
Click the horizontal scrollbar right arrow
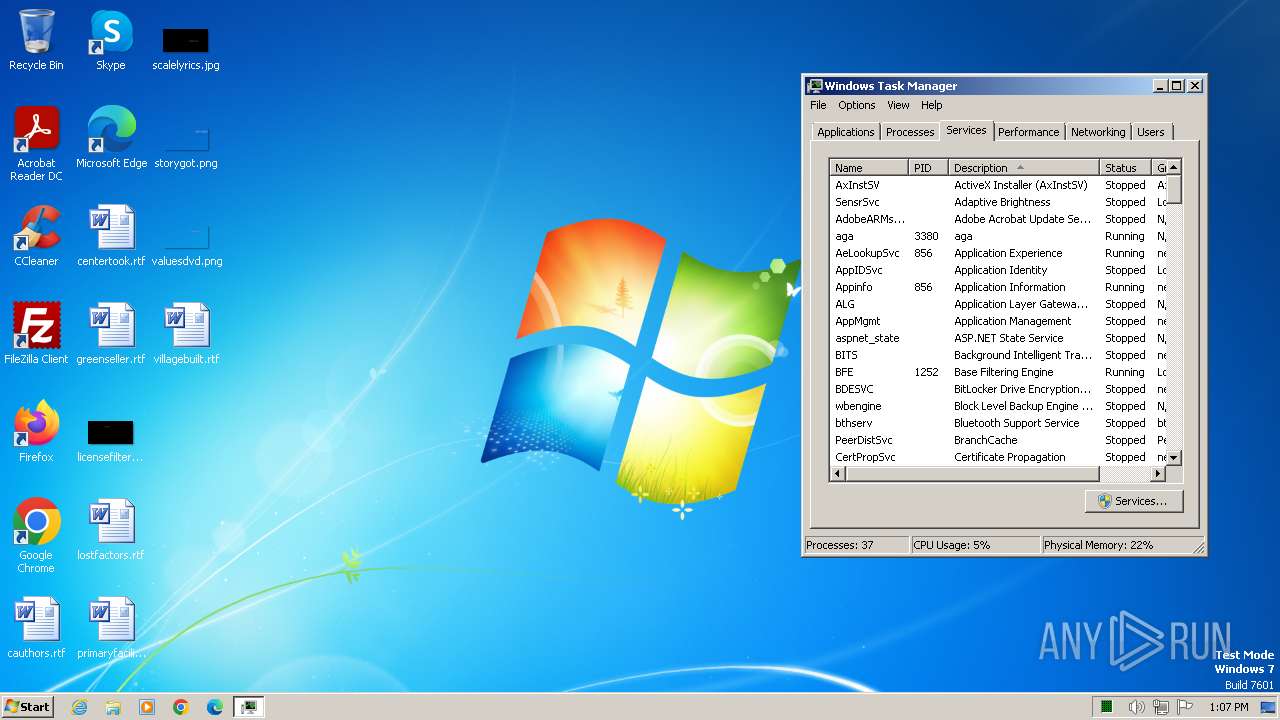point(1159,473)
